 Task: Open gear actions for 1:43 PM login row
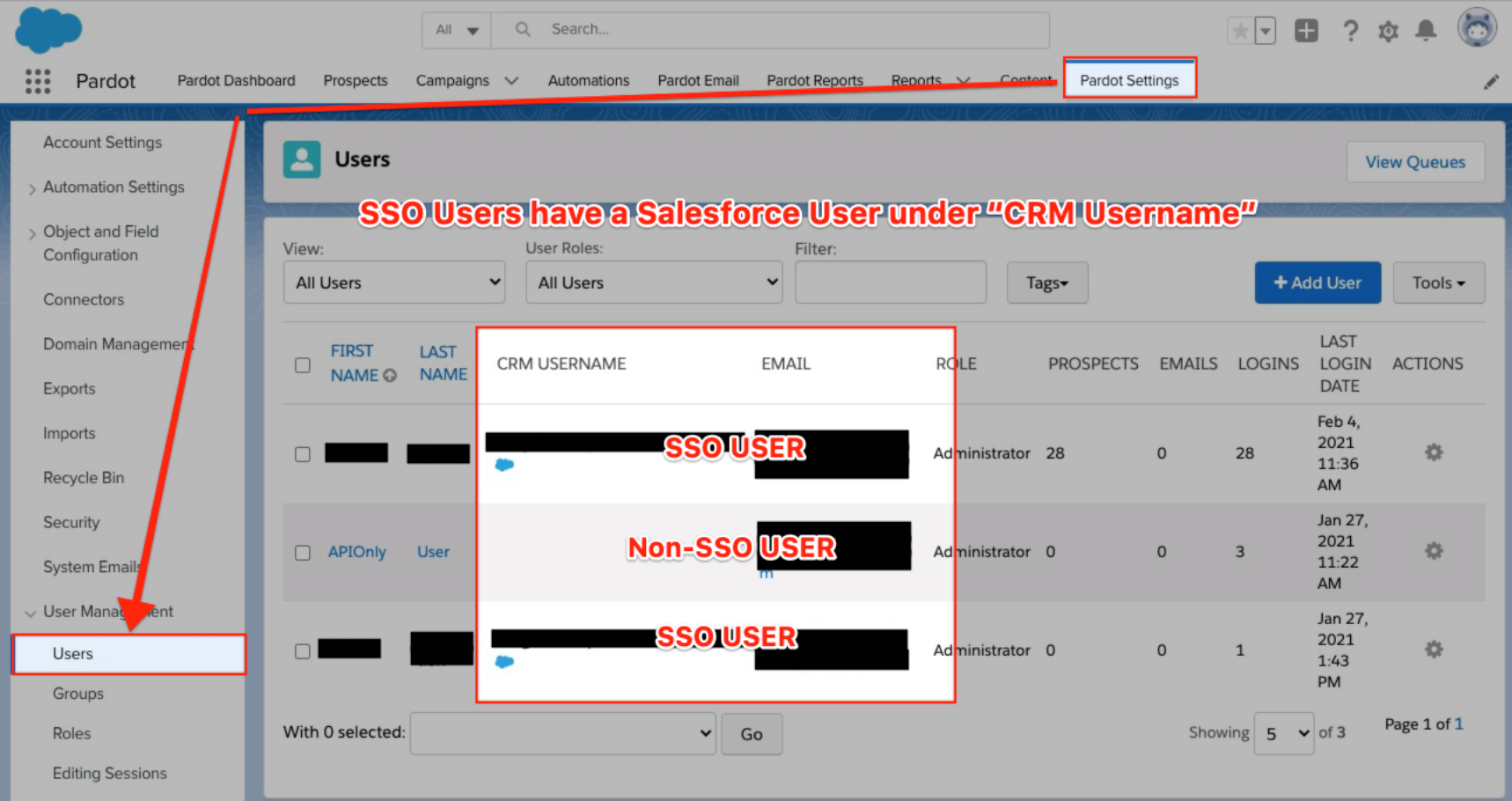pos(1434,650)
